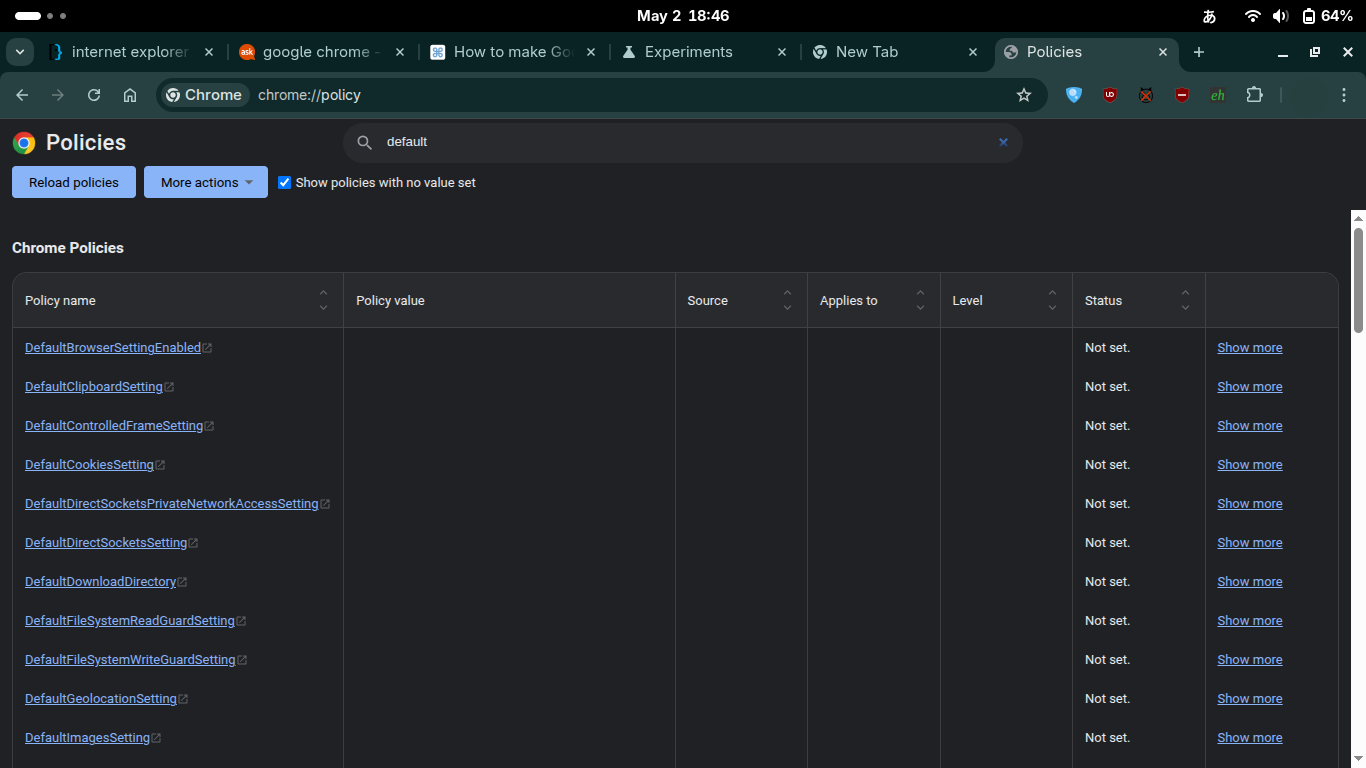Click the search magnifier icon in the policy filter
1366x768 pixels.
pos(365,142)
